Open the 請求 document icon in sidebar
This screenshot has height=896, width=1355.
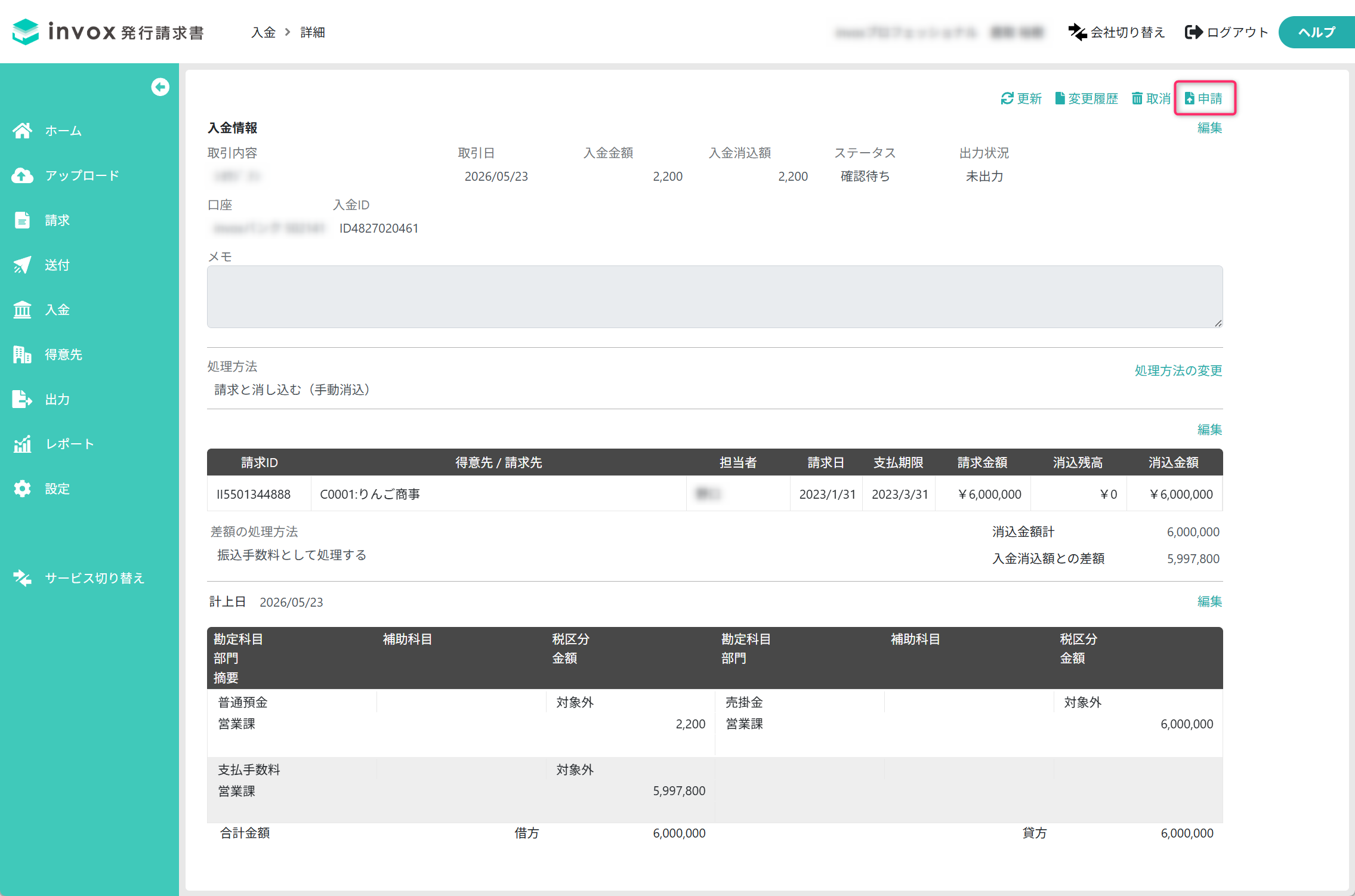coord(23,220)
